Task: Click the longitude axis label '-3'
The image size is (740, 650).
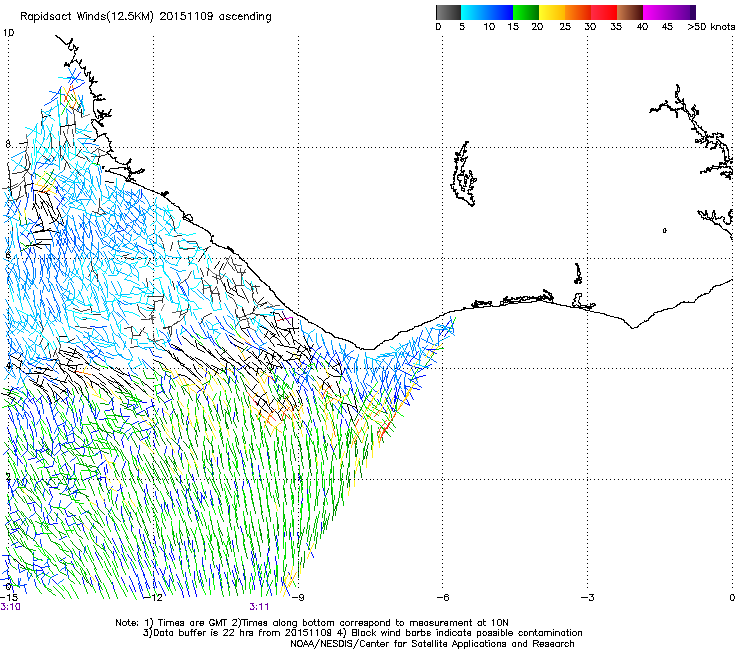Action: [x=588, y=598]
